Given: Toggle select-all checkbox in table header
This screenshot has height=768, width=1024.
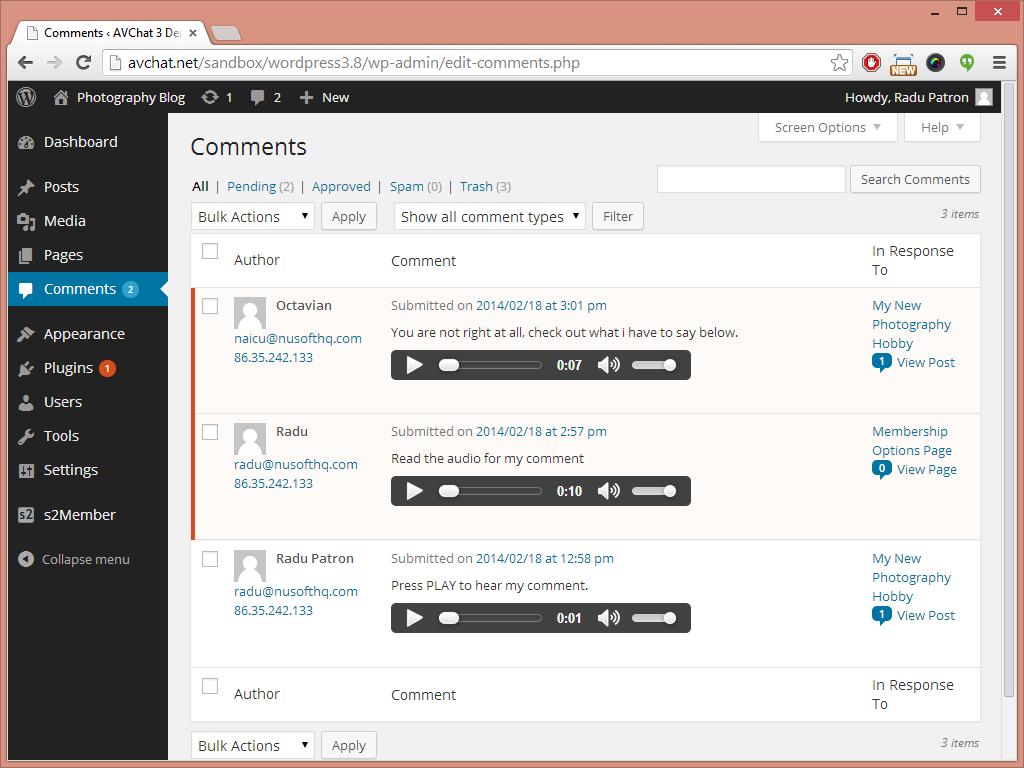Looking at the screenshot, I should click(210, 251).
